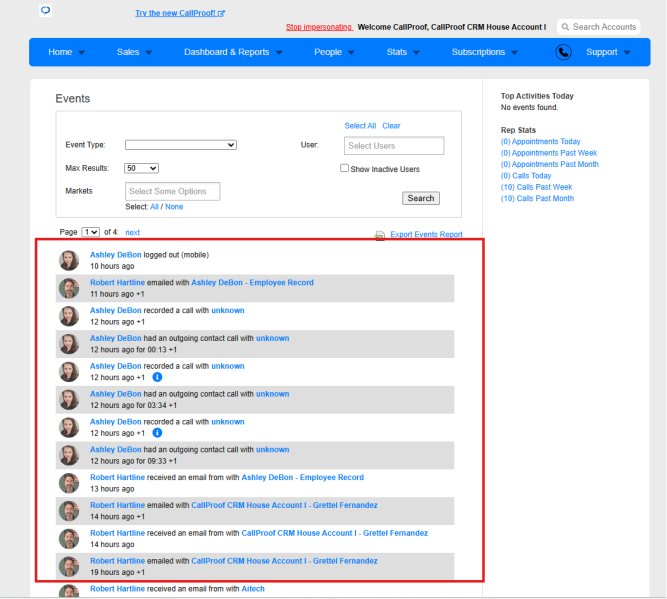Viewport: 667px width, 599px height.
Task: Click avatar beside '13 hours ago' email event
Action: tap(69, 483)
